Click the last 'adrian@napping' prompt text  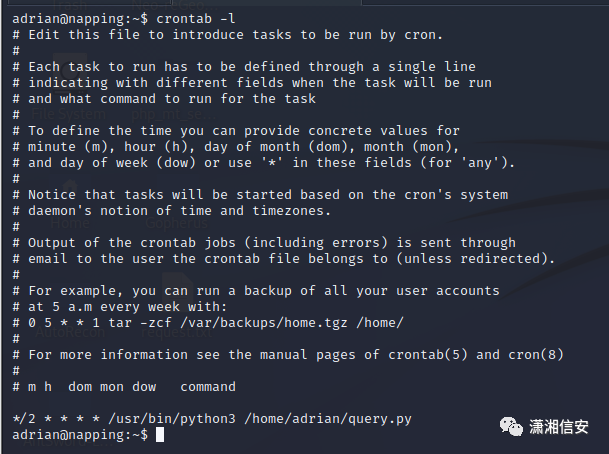coord(68,435)
